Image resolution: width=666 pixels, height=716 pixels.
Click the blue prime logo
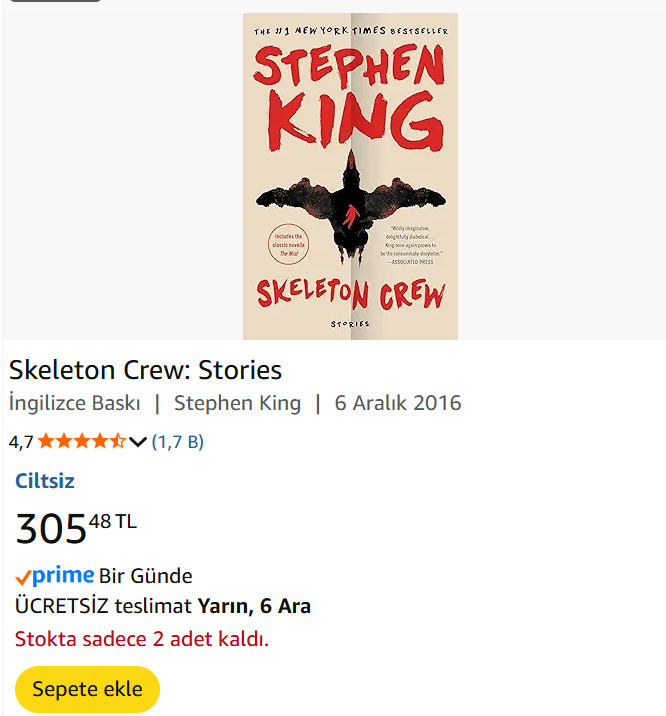click(x=63, y=575)
